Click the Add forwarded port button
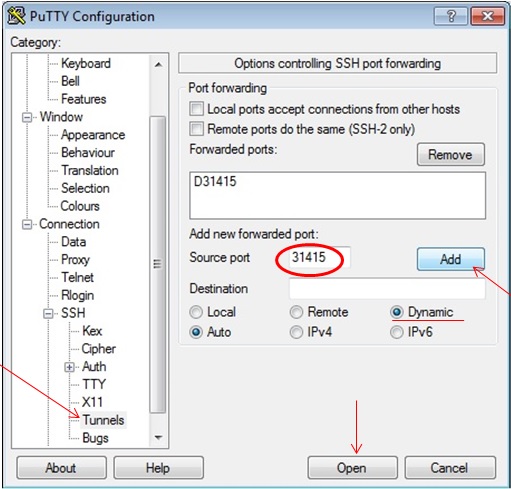The width and height of the screenshot is (511, 489). coord(451,259)
